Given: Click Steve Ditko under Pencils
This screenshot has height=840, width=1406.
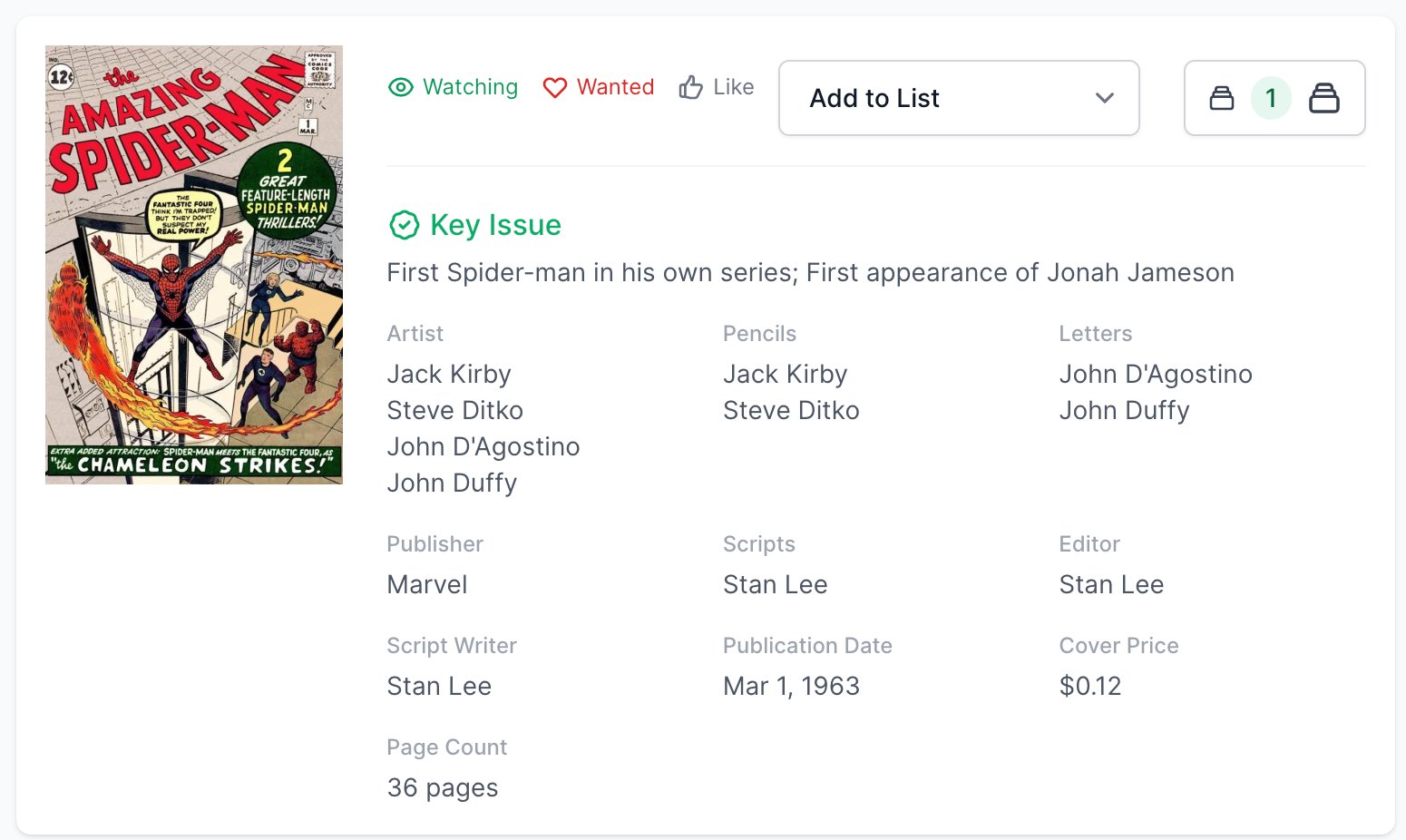Looking at the screenshot, I should [x=791, y=410].
